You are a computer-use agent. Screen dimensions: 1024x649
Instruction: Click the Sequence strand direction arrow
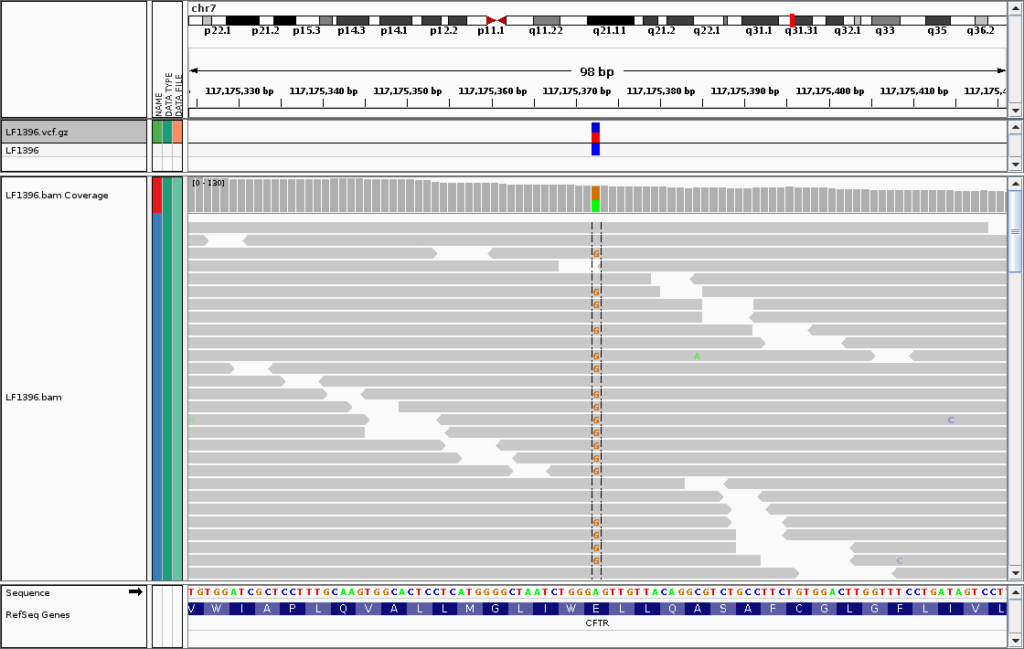coord(135,592)
